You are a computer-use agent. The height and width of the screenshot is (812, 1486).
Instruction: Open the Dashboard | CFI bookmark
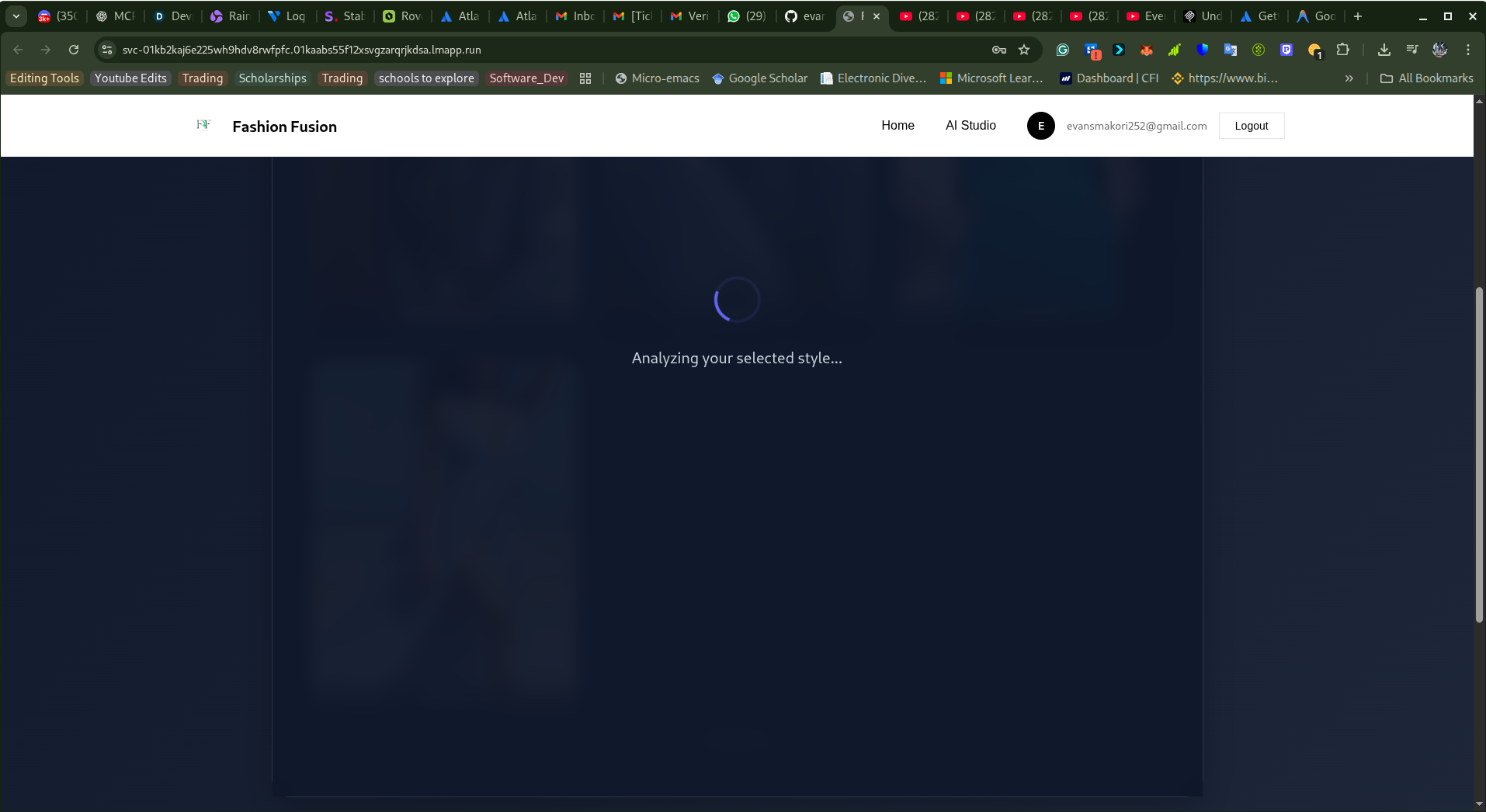(x=1109, y=78)
